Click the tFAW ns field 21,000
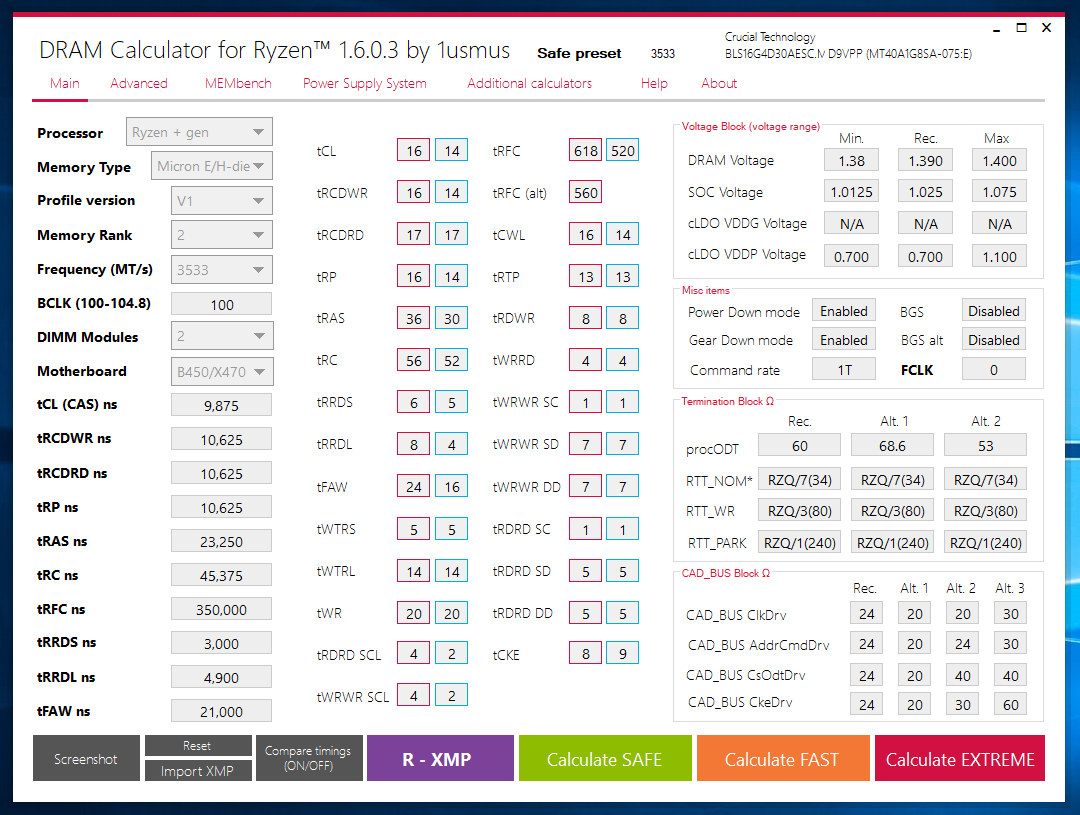Image resolution: width=1080 pixels, height=815 pixels. (222, 711)
